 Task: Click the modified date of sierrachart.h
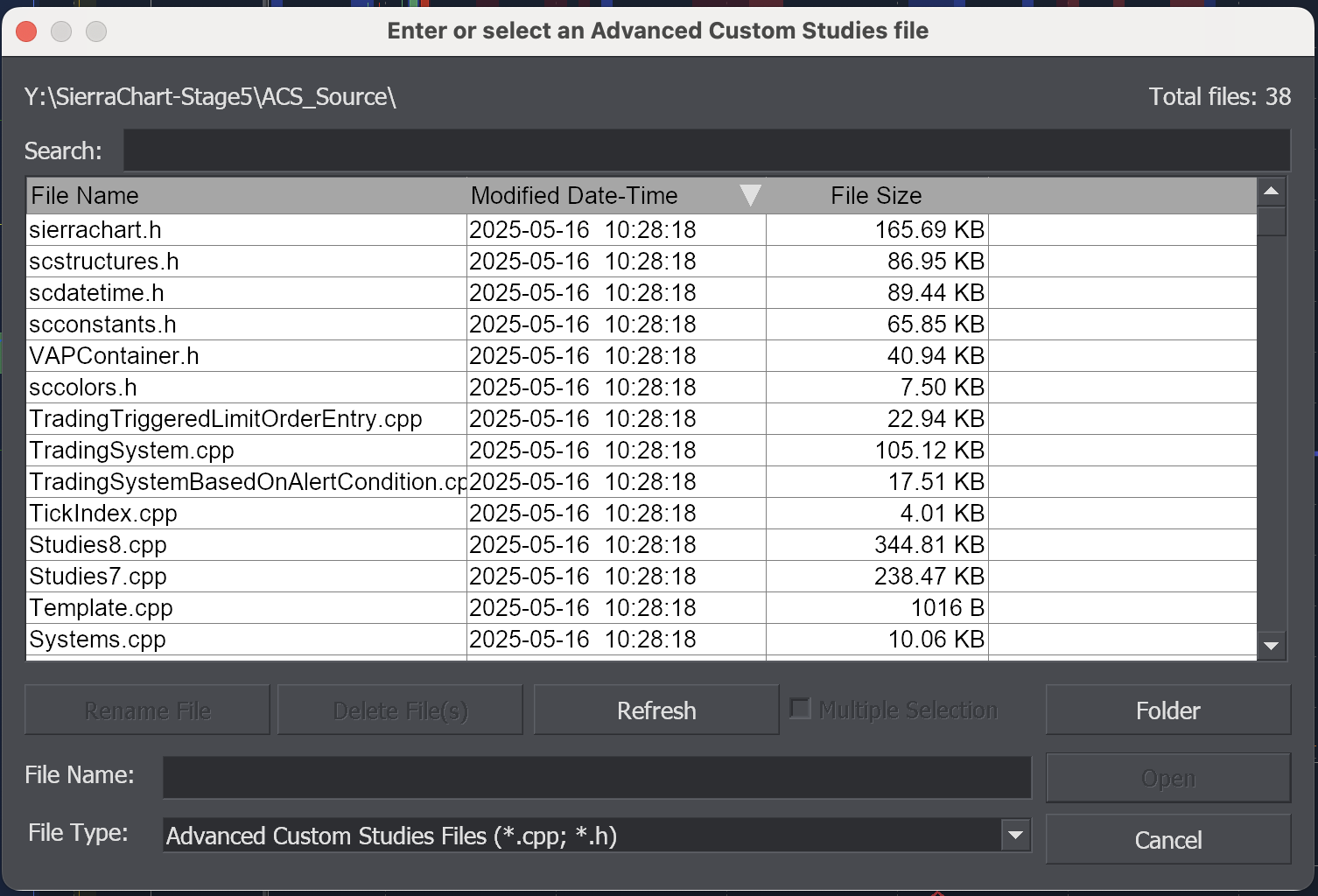pos(616,230)
